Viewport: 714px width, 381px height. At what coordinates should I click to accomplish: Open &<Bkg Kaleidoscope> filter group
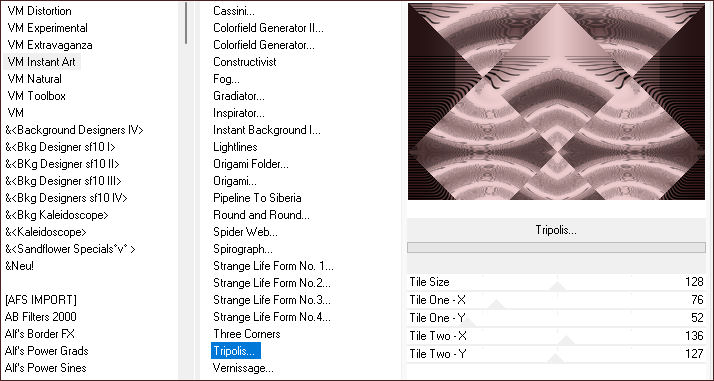[57, 215]
